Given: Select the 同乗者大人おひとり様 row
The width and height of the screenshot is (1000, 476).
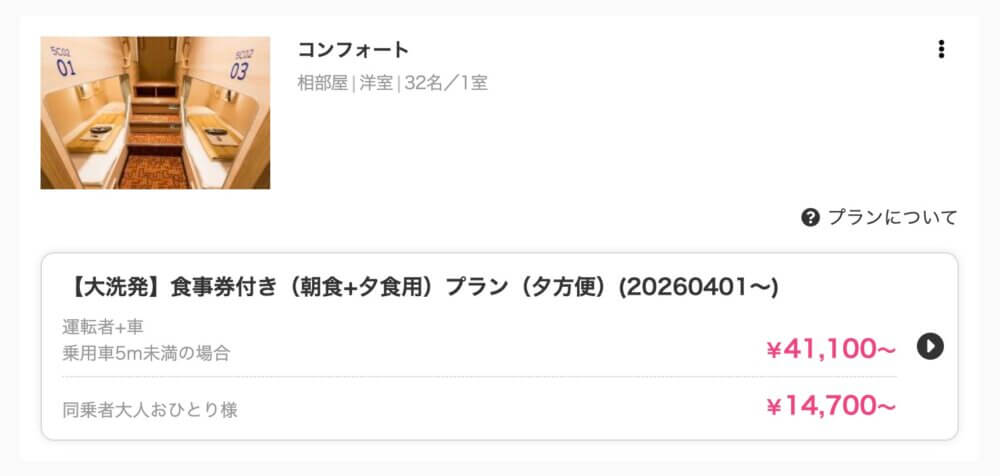Looking at the screenshot, I should point(479,408).
